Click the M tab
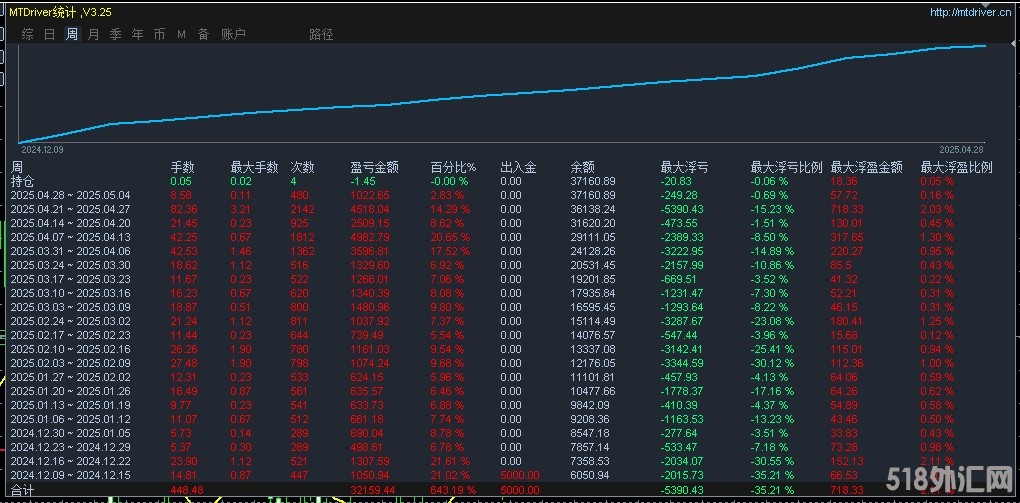1020x503 pixels. pos(181,34)
